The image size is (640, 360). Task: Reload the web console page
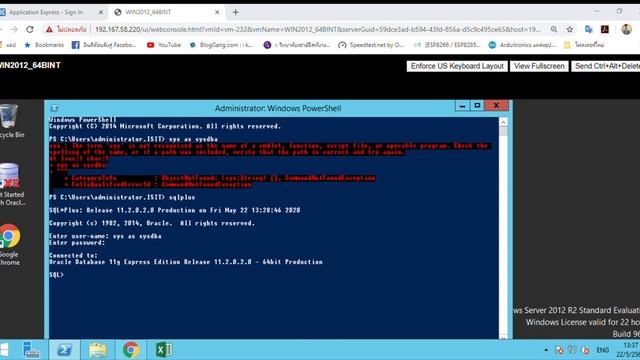point(30,29)
